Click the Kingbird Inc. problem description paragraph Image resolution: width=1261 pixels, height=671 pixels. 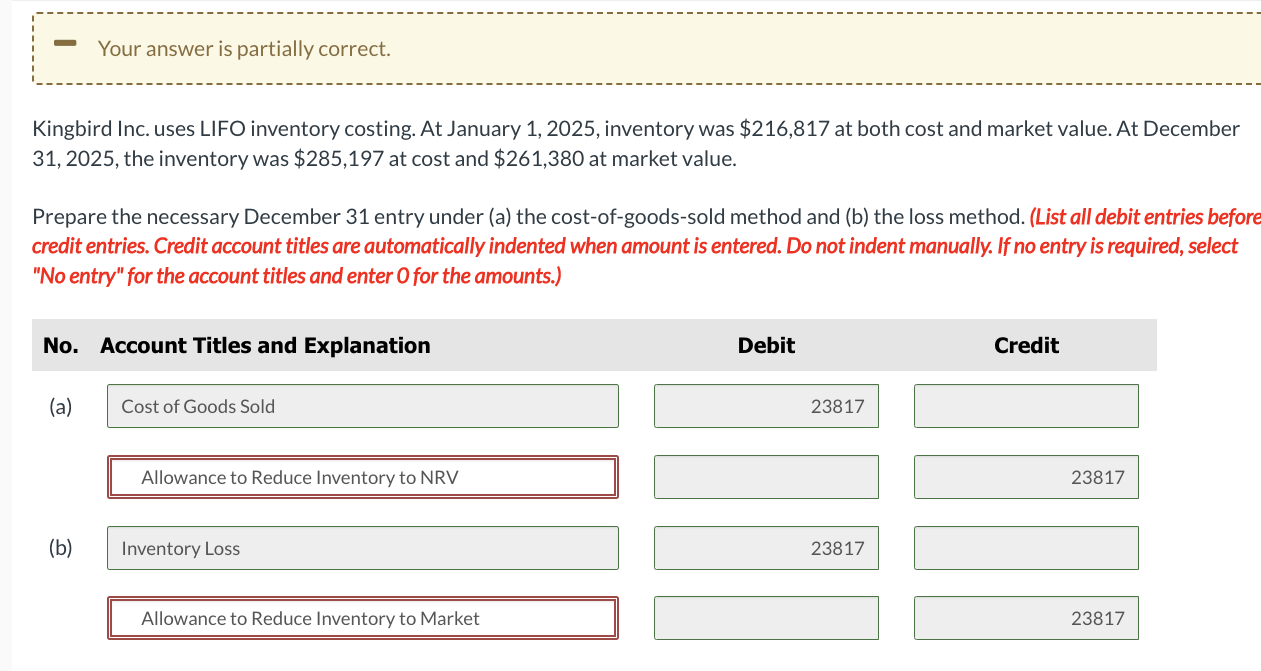[x=636, y=143]
